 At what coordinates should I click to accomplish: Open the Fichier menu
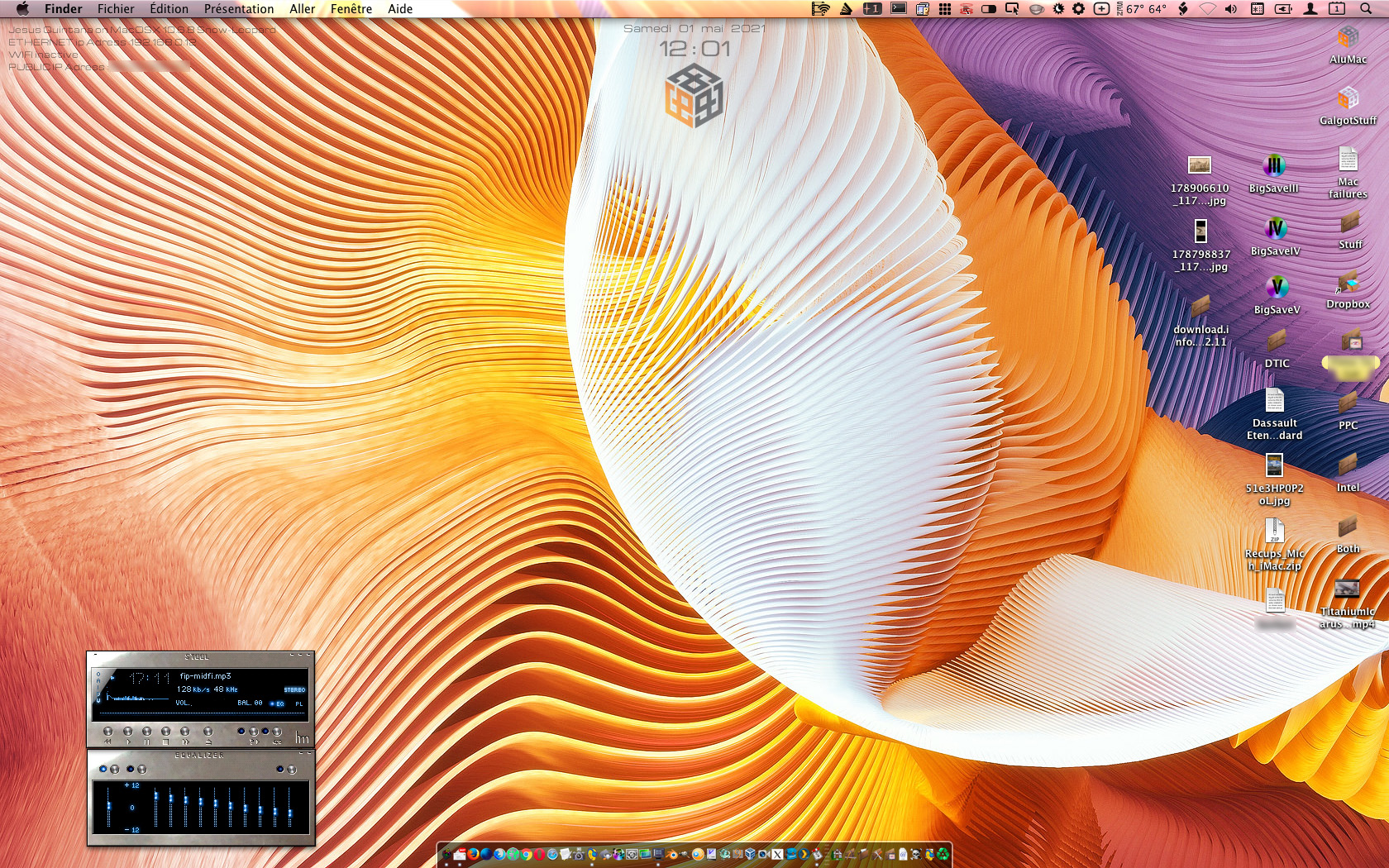tap(116, 9)
